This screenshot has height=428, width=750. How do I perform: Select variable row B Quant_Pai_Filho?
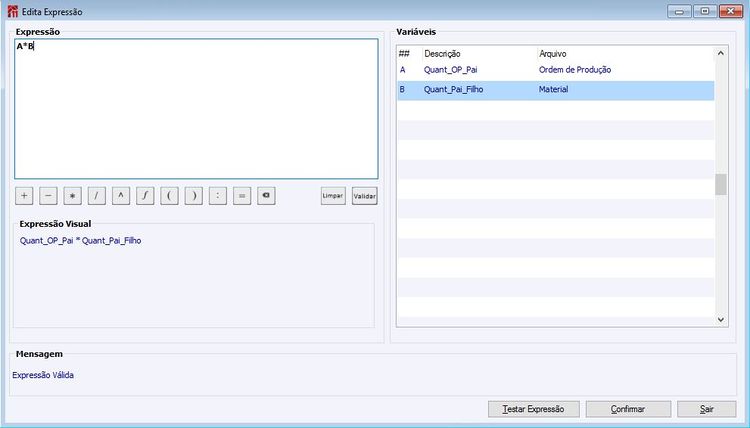(x=555, y=90)
